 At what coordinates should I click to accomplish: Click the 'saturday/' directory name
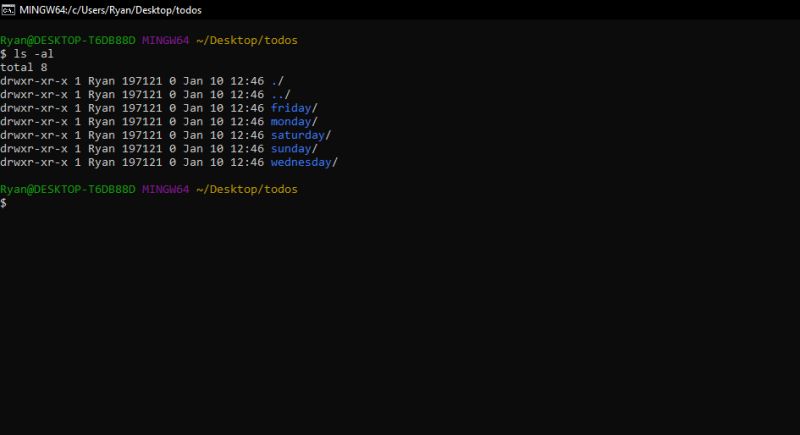(x=301, y=135)
